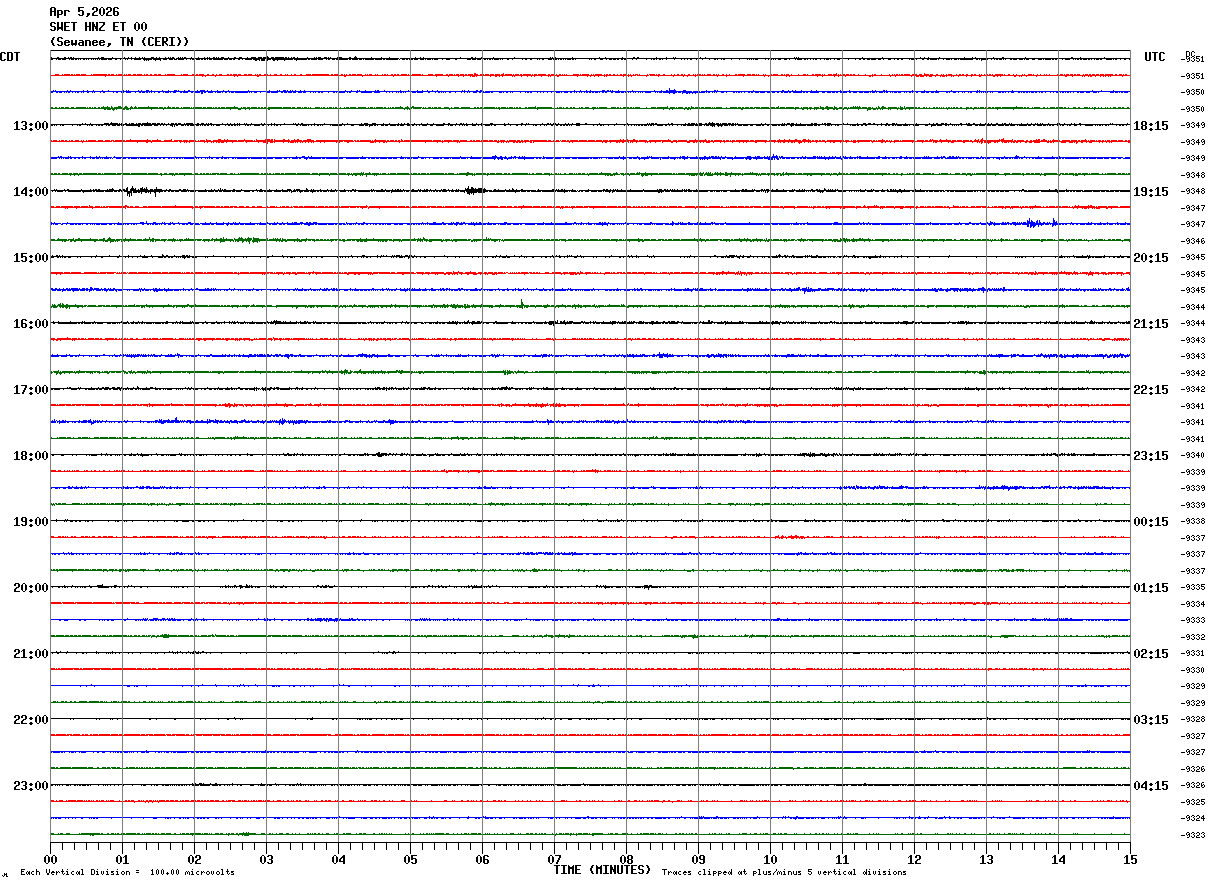Click the DC offset value "-9324"
1210x886 pixels.
pyautogui.click(x=1194, y=819)
